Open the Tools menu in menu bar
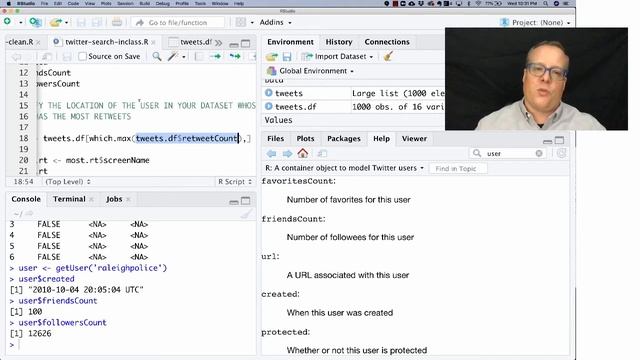Viewport: 640px width, 360px height. click(200, 3)
